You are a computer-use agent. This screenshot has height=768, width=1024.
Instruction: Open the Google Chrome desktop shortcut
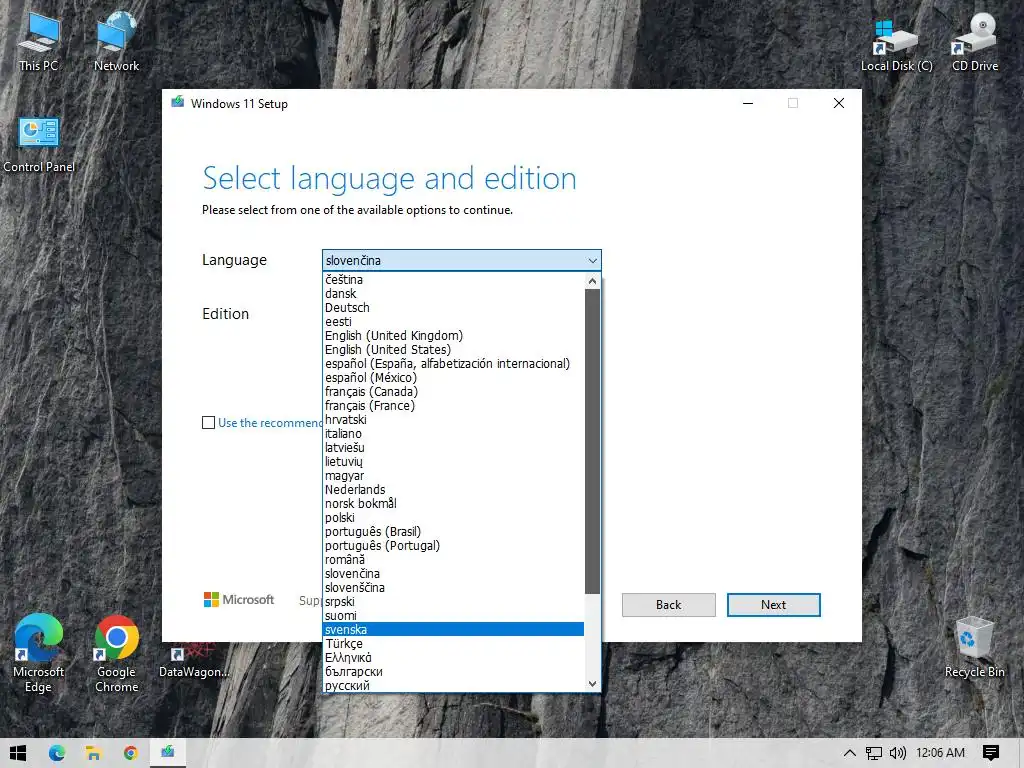pyautogui.click(x=116, y=653)
